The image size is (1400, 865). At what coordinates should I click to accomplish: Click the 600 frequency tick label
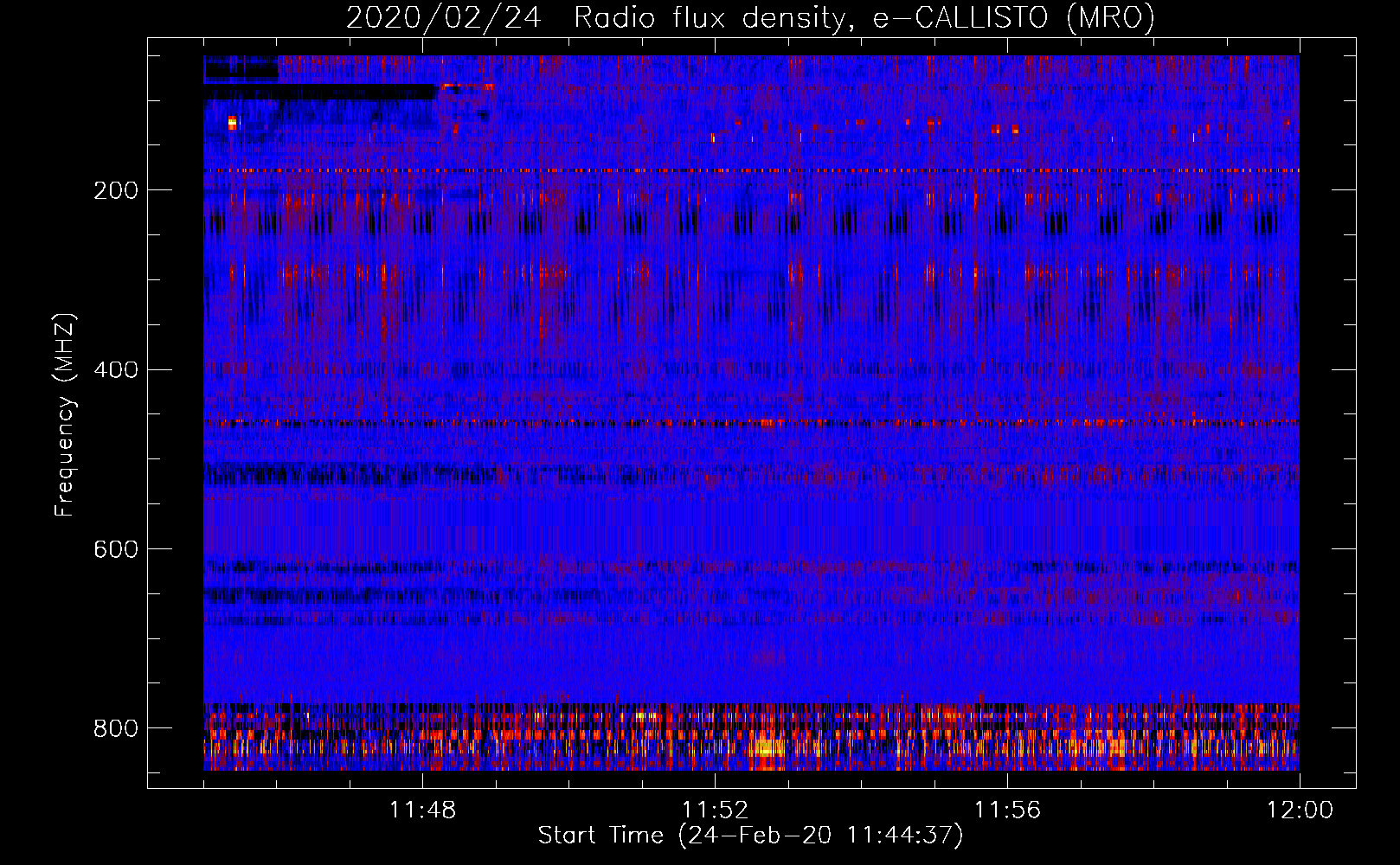coord(116,549)
